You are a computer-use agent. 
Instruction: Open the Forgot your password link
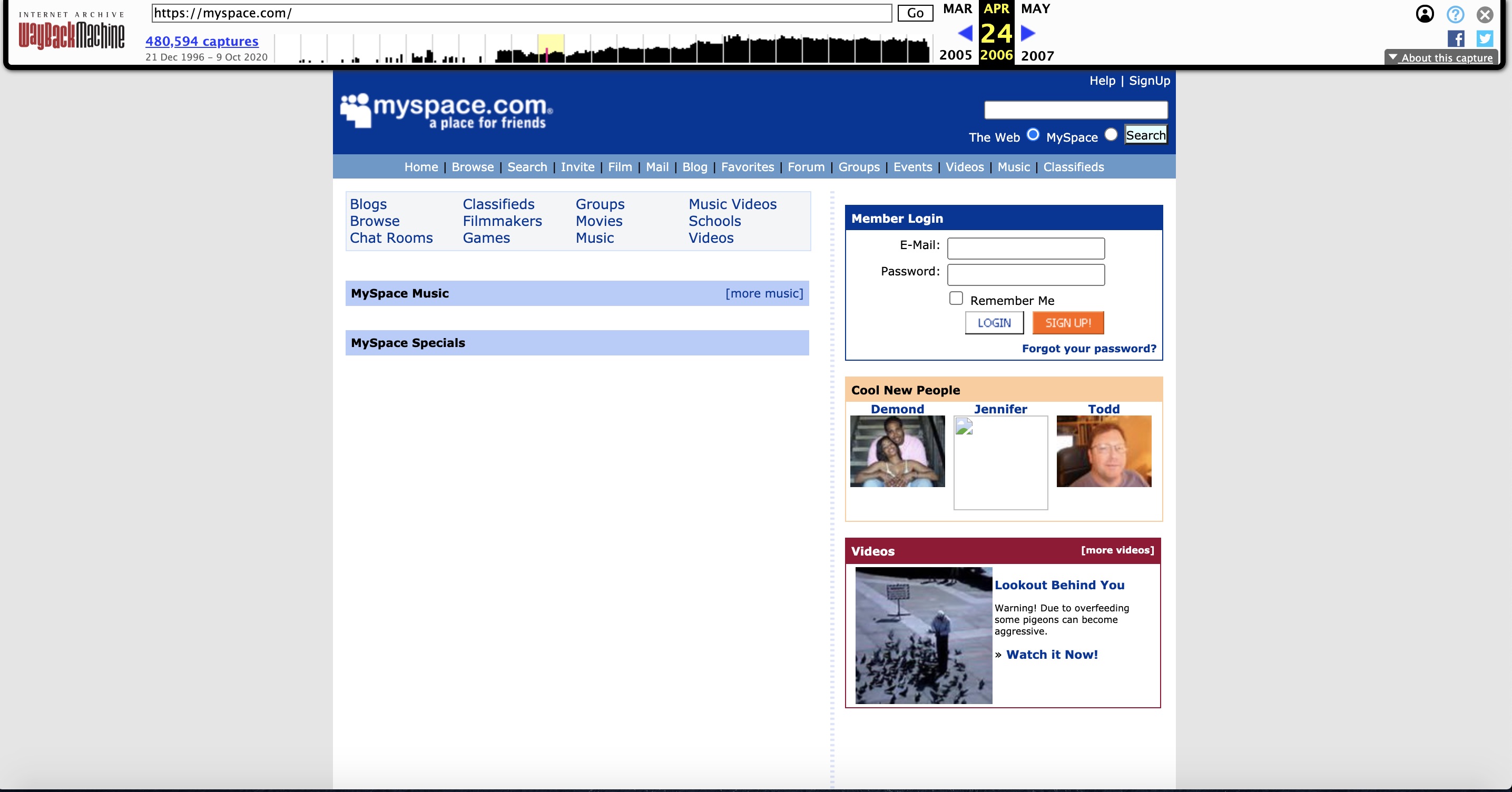(x=1089, y=349)
